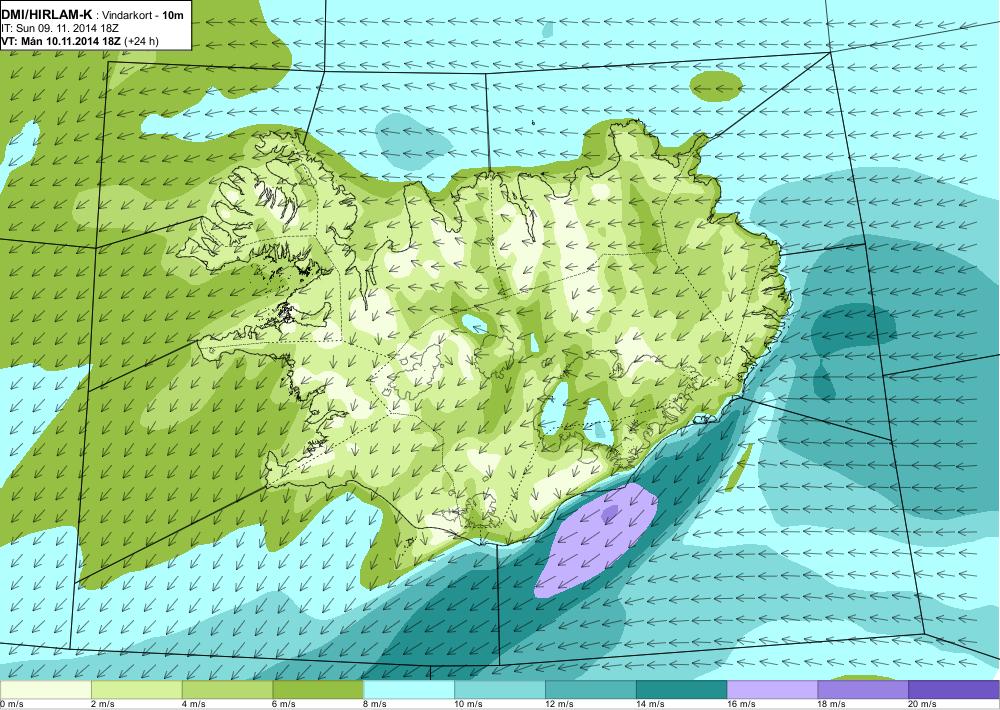Click the '18 m/s' legend label

[x=832, y=704]
